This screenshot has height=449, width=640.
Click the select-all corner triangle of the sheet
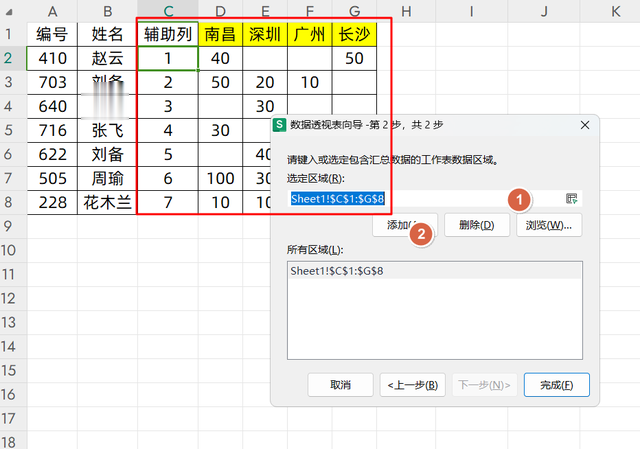tap(9, 12)
